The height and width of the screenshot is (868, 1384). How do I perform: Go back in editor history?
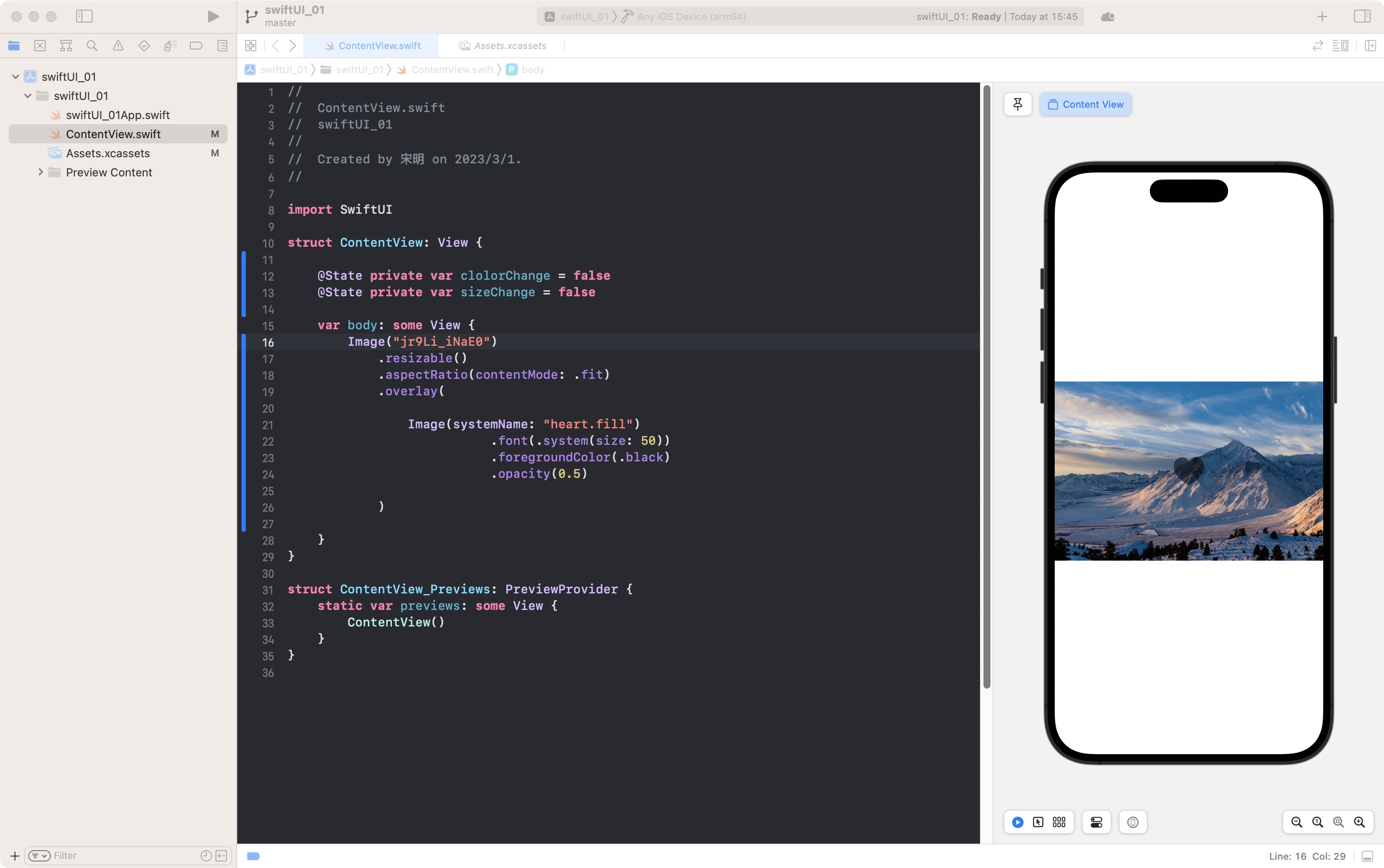coord(275,45)
